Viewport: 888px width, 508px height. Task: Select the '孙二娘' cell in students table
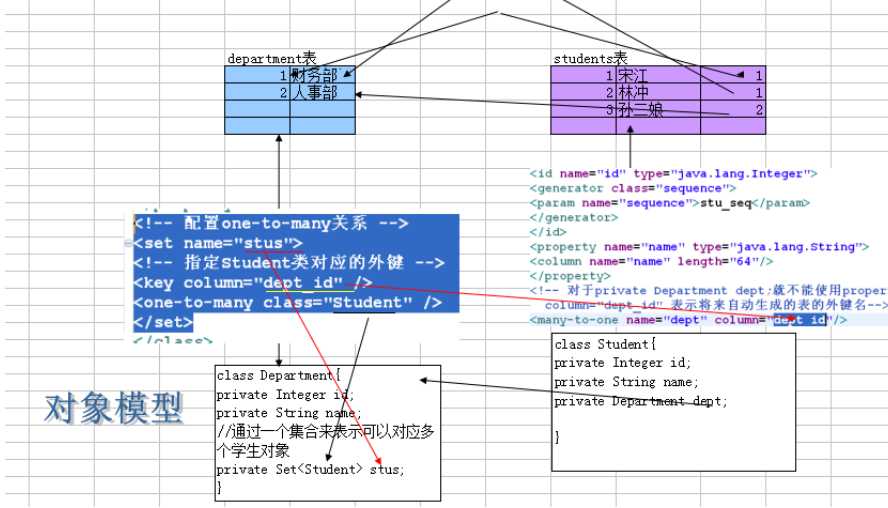click(658, 109)
